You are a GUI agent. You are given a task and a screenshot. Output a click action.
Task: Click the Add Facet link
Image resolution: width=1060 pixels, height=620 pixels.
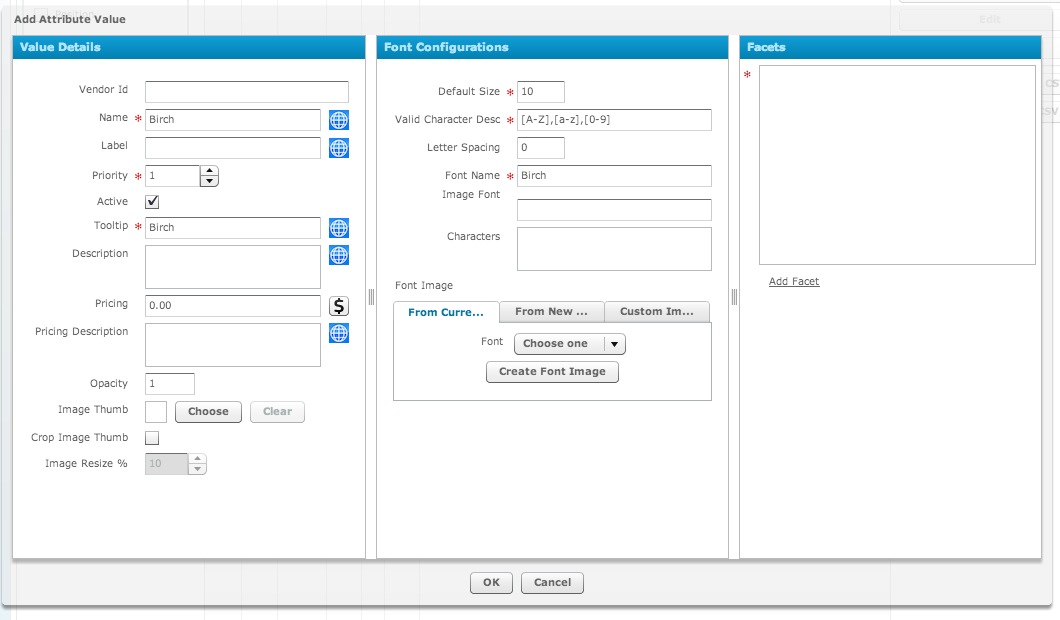click(794, 281)
